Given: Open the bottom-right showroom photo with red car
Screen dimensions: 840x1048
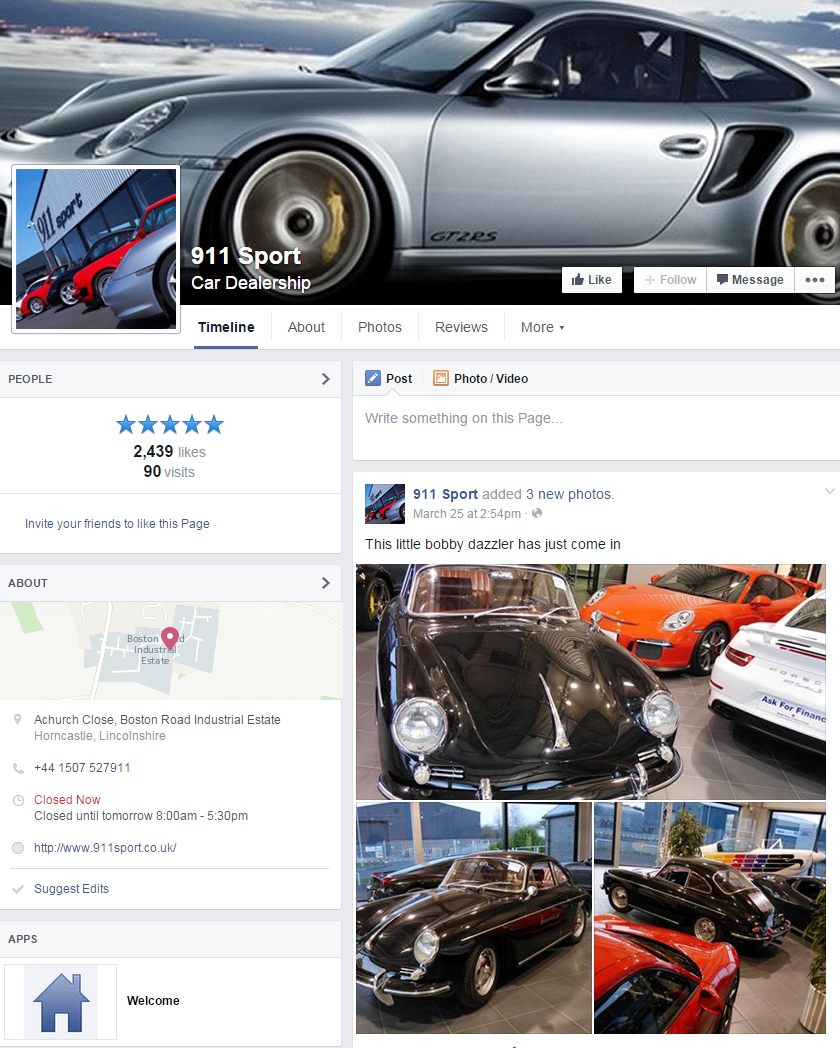Looking at the screenshot, I should [x=710, y=918].
